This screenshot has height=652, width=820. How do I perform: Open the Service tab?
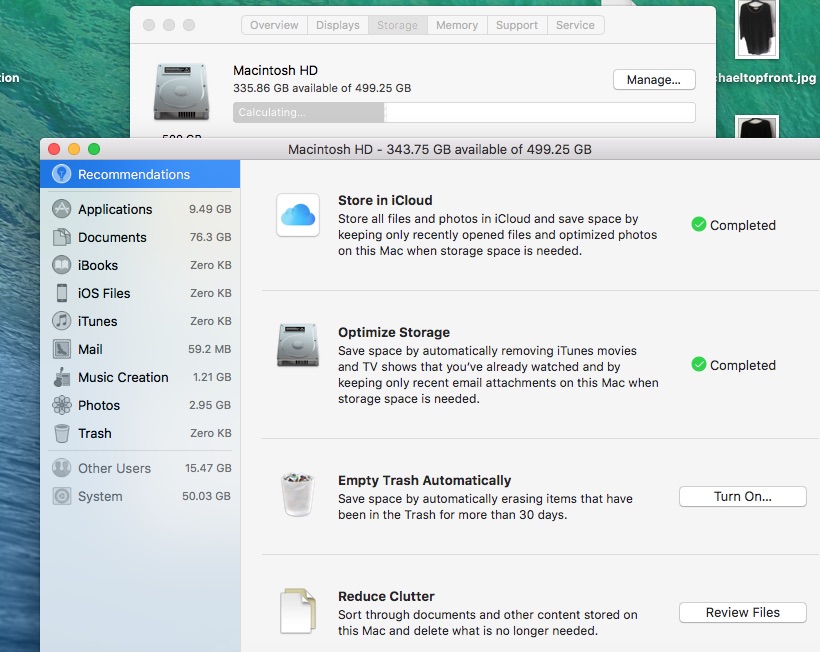coord(575,25)
